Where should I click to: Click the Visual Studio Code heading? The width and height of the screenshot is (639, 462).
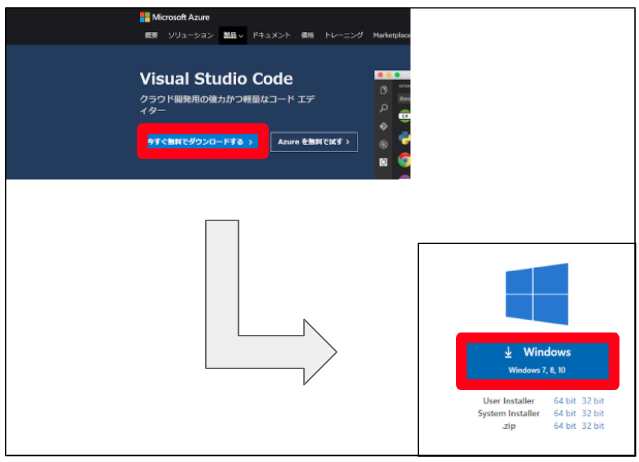pos(216,79)
